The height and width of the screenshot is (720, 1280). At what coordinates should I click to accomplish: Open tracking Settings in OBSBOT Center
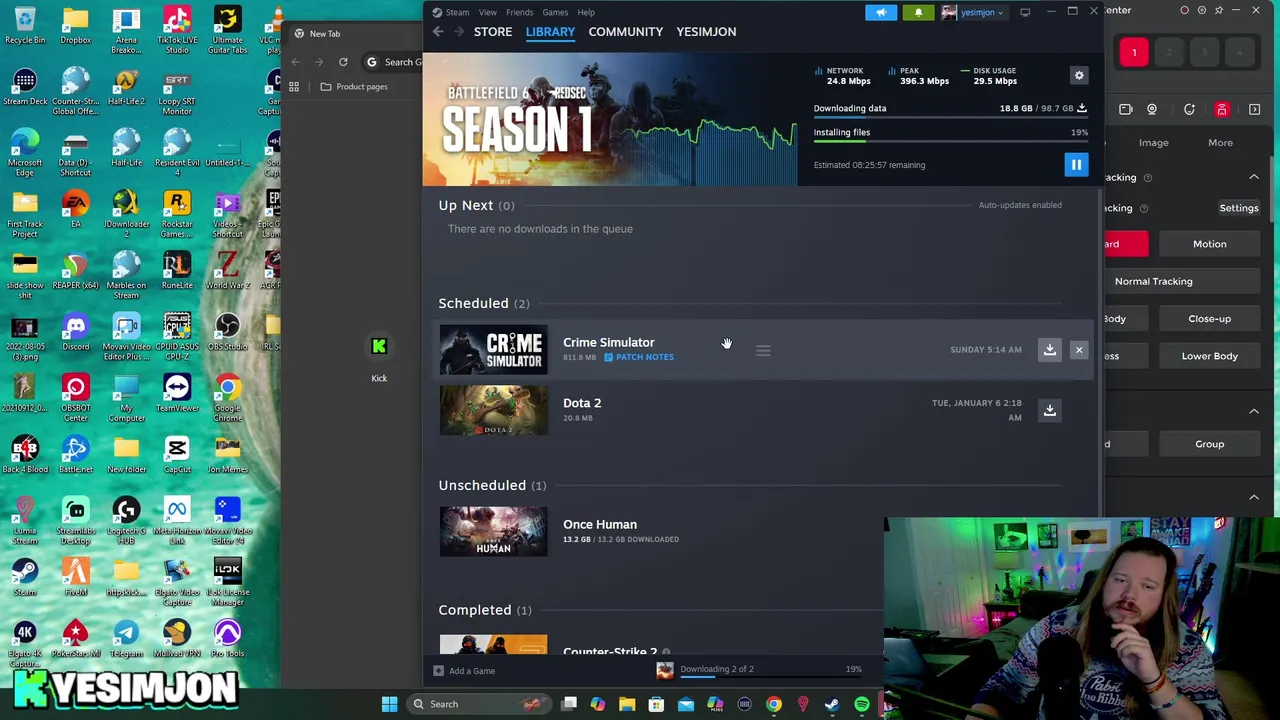pyautogui.click(x=1238, y=208)
